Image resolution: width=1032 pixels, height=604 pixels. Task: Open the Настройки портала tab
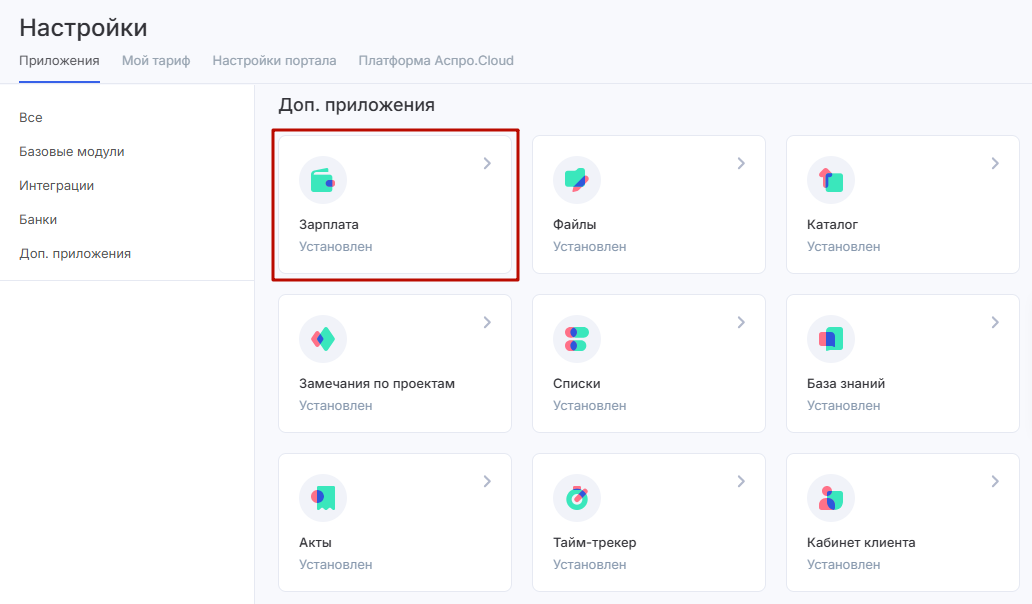coord(274,60)
